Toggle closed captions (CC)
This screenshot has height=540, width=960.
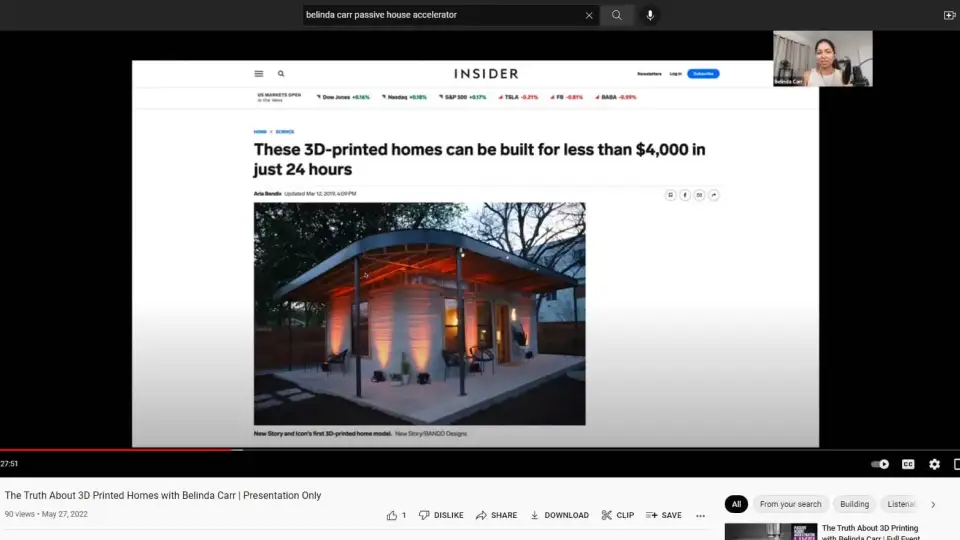[x=908, y=464]
